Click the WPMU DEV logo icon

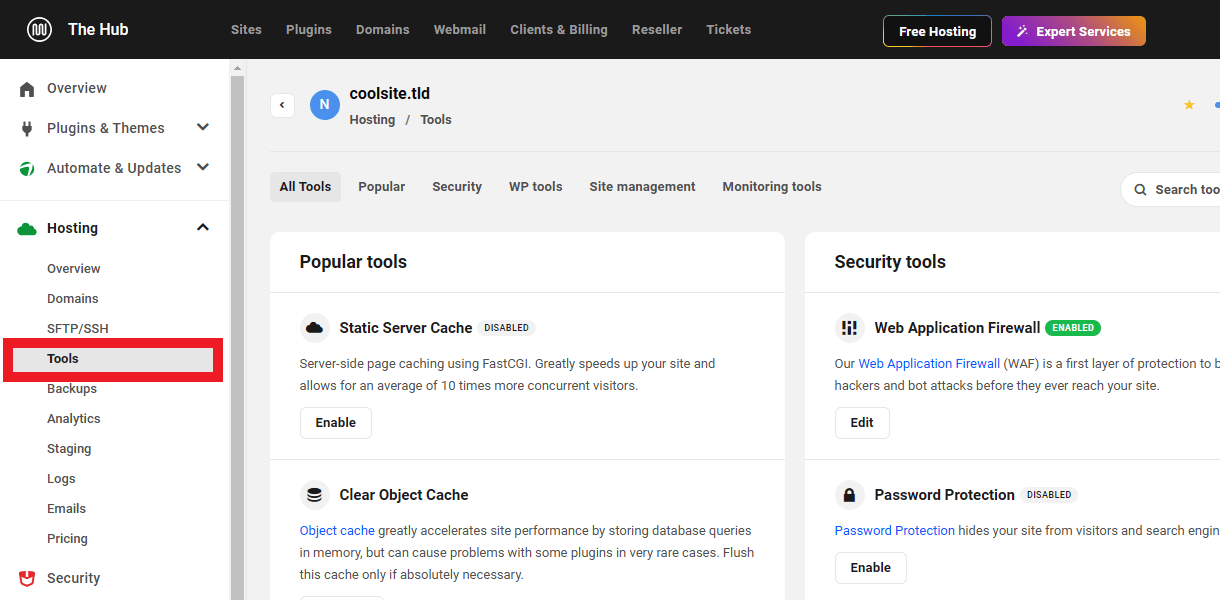(x=40, y=30)
